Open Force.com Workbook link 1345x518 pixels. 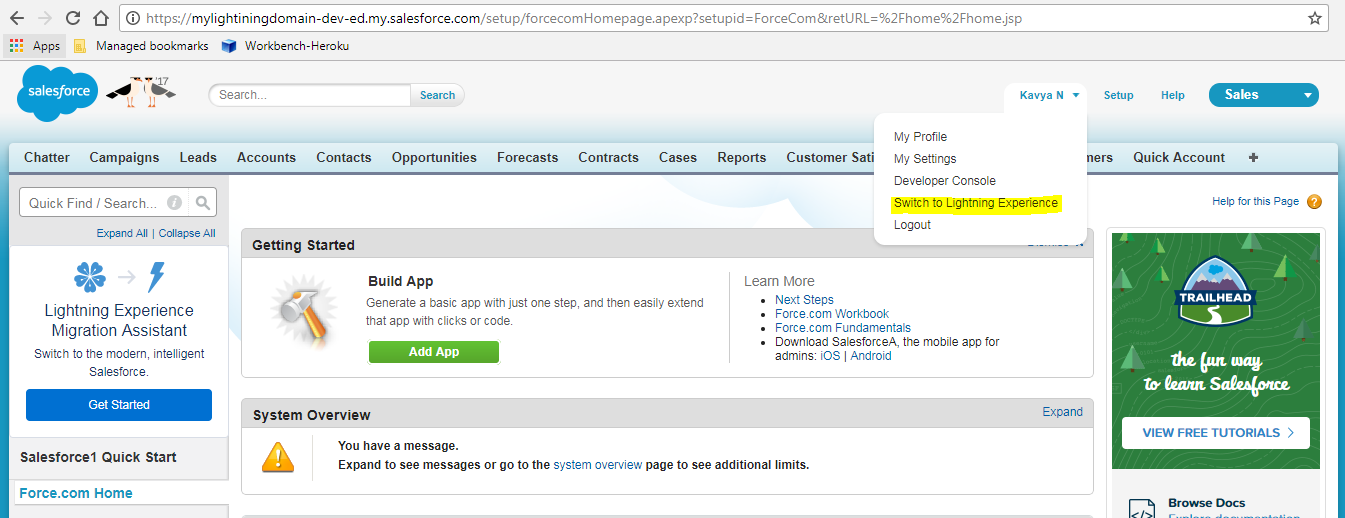click(832, 314)
